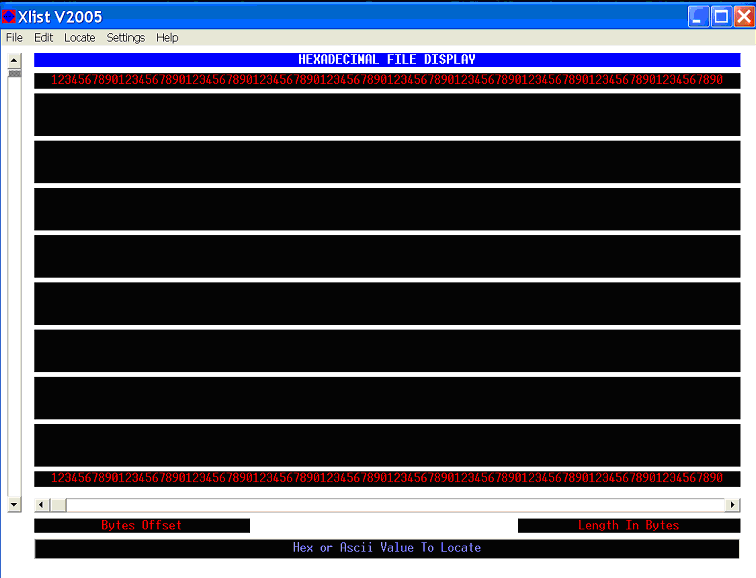
Task: Open the Edit menu
Action: coord(43,38)
